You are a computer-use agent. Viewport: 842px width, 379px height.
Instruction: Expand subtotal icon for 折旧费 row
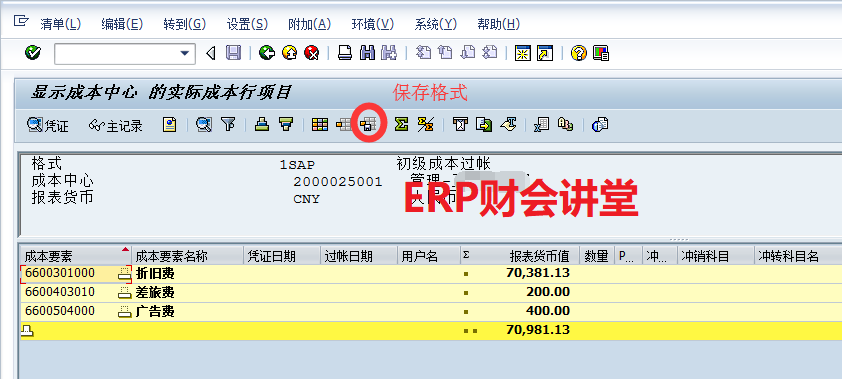125,274
